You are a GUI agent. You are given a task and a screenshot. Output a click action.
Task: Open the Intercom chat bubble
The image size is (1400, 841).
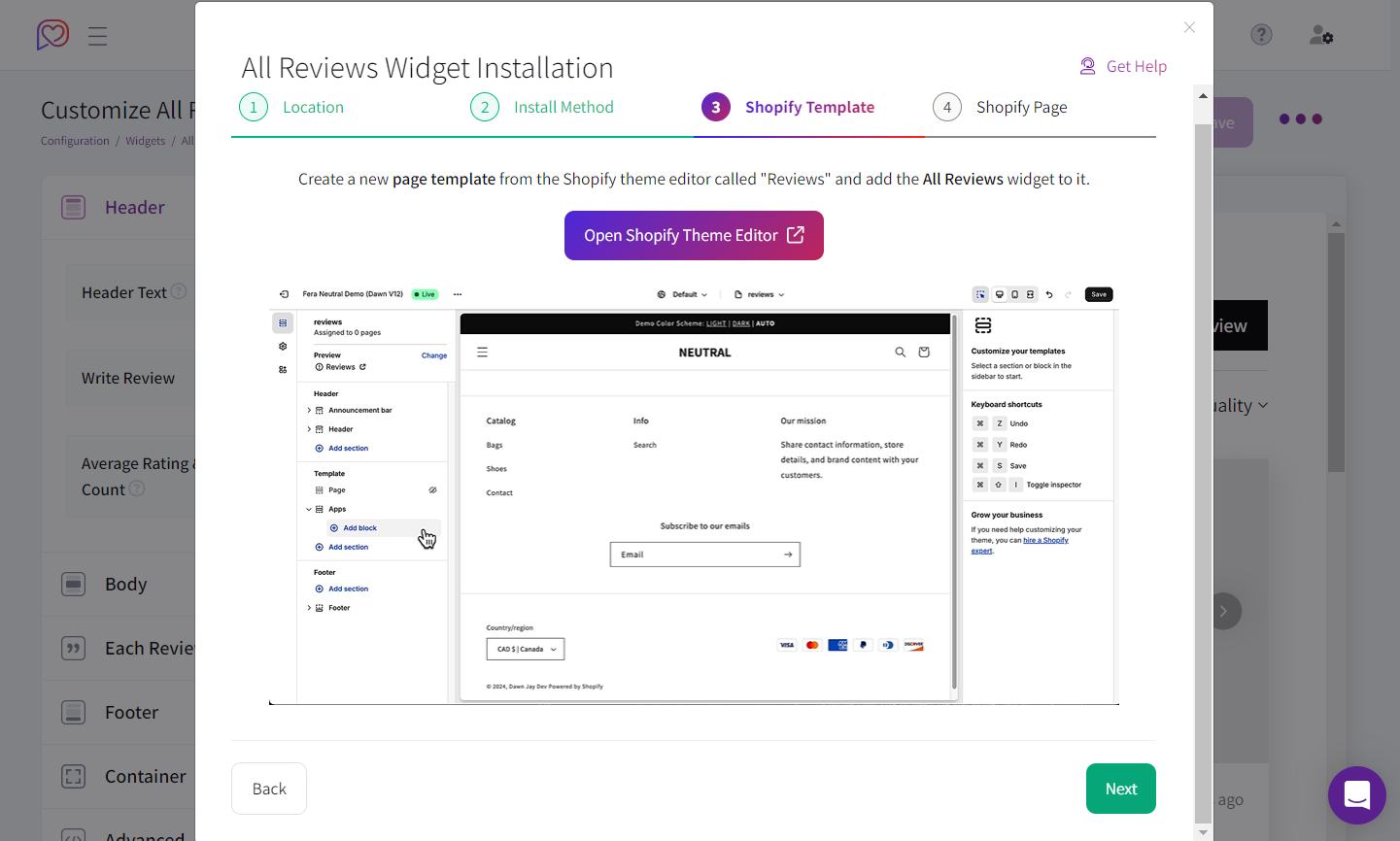tap(1356, 795)
